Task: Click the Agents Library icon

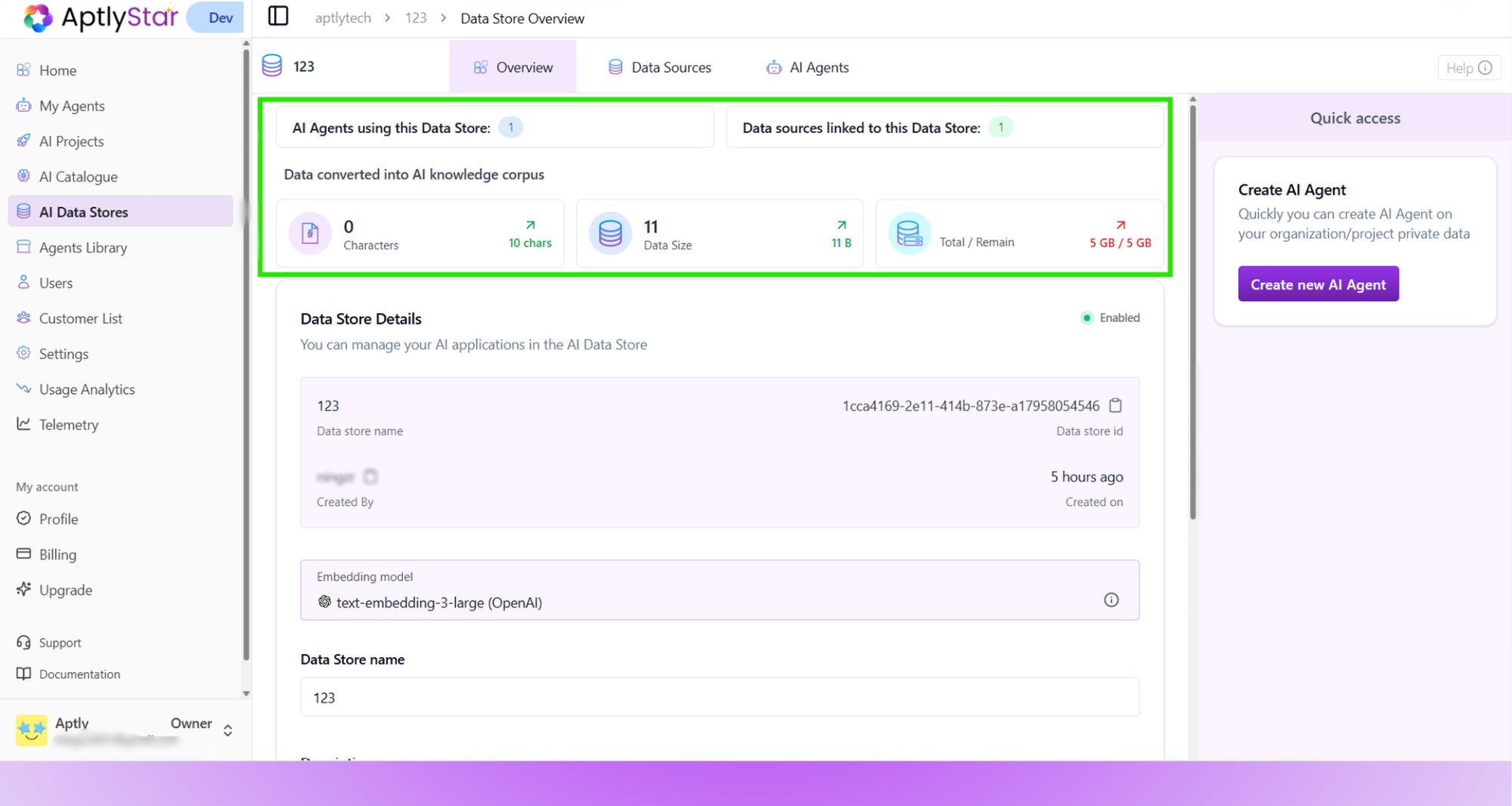Action: point(23,246)
